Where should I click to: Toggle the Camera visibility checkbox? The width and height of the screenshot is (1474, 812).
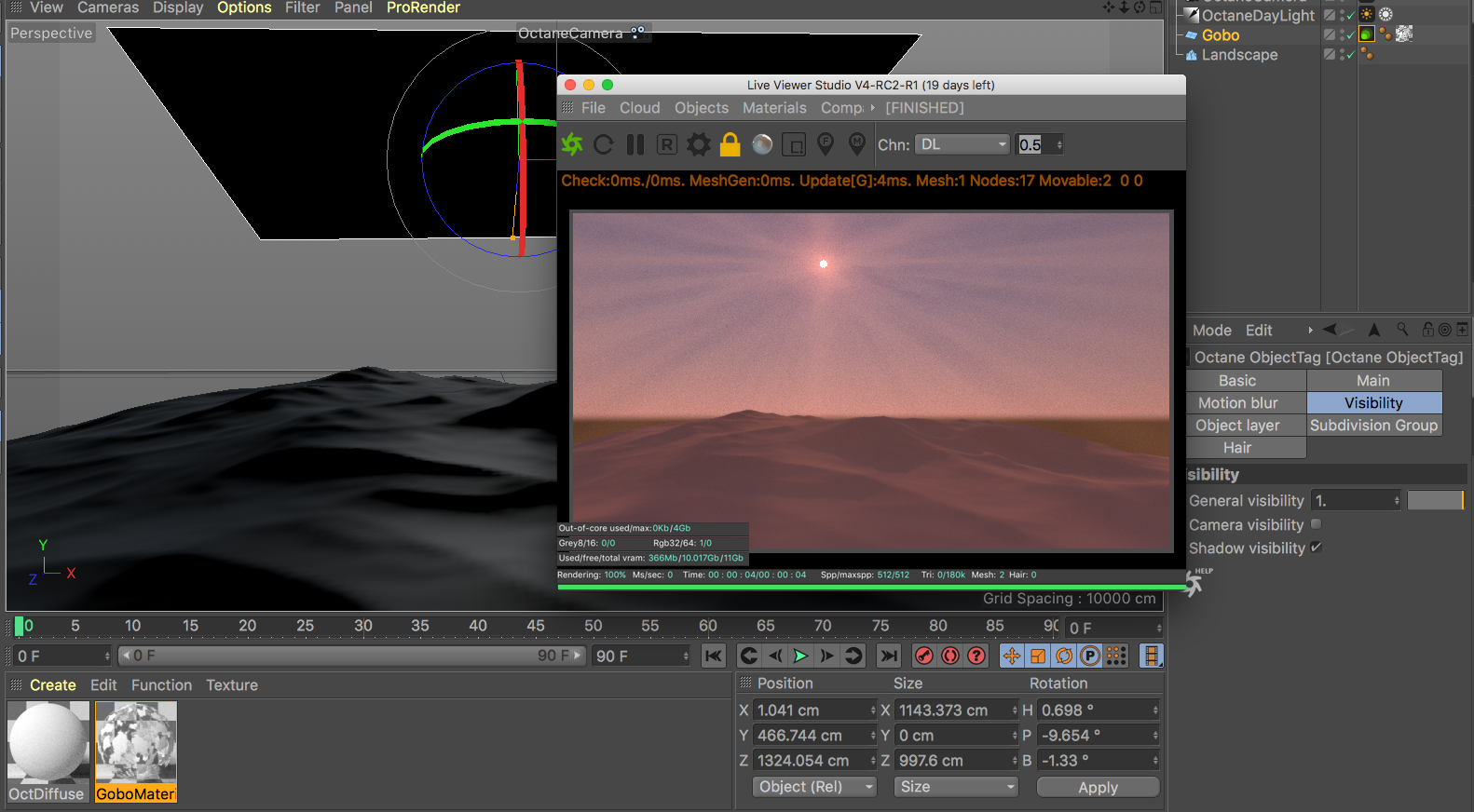[x=1317, y=524]
